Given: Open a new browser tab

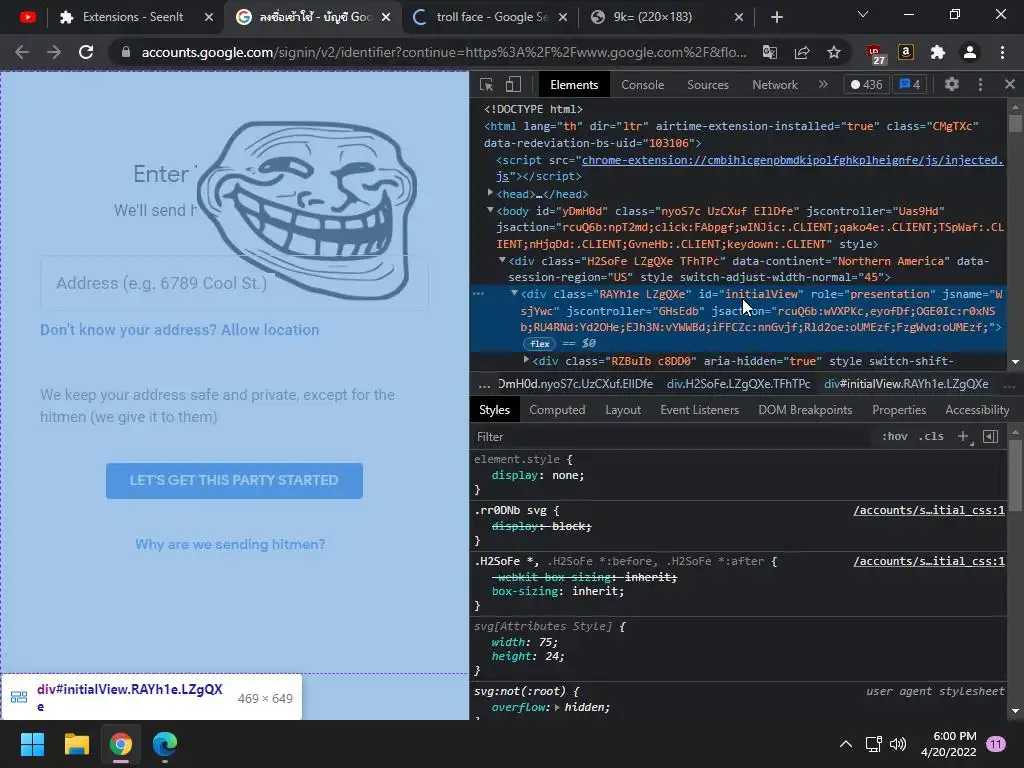Looking at the screenshot, I should (776, 17).
